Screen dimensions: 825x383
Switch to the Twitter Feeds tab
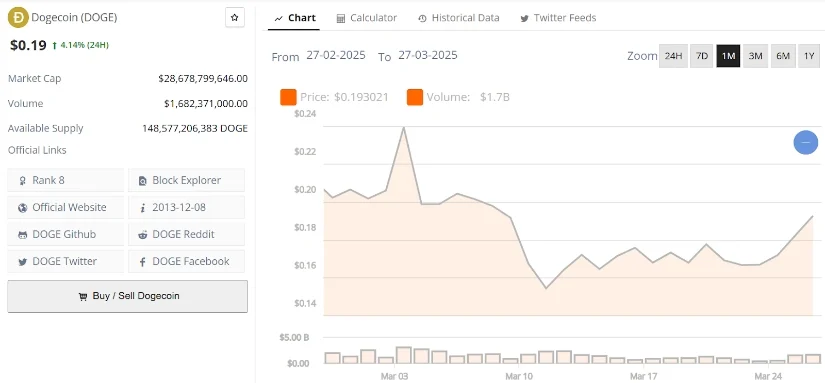point(558,18)
